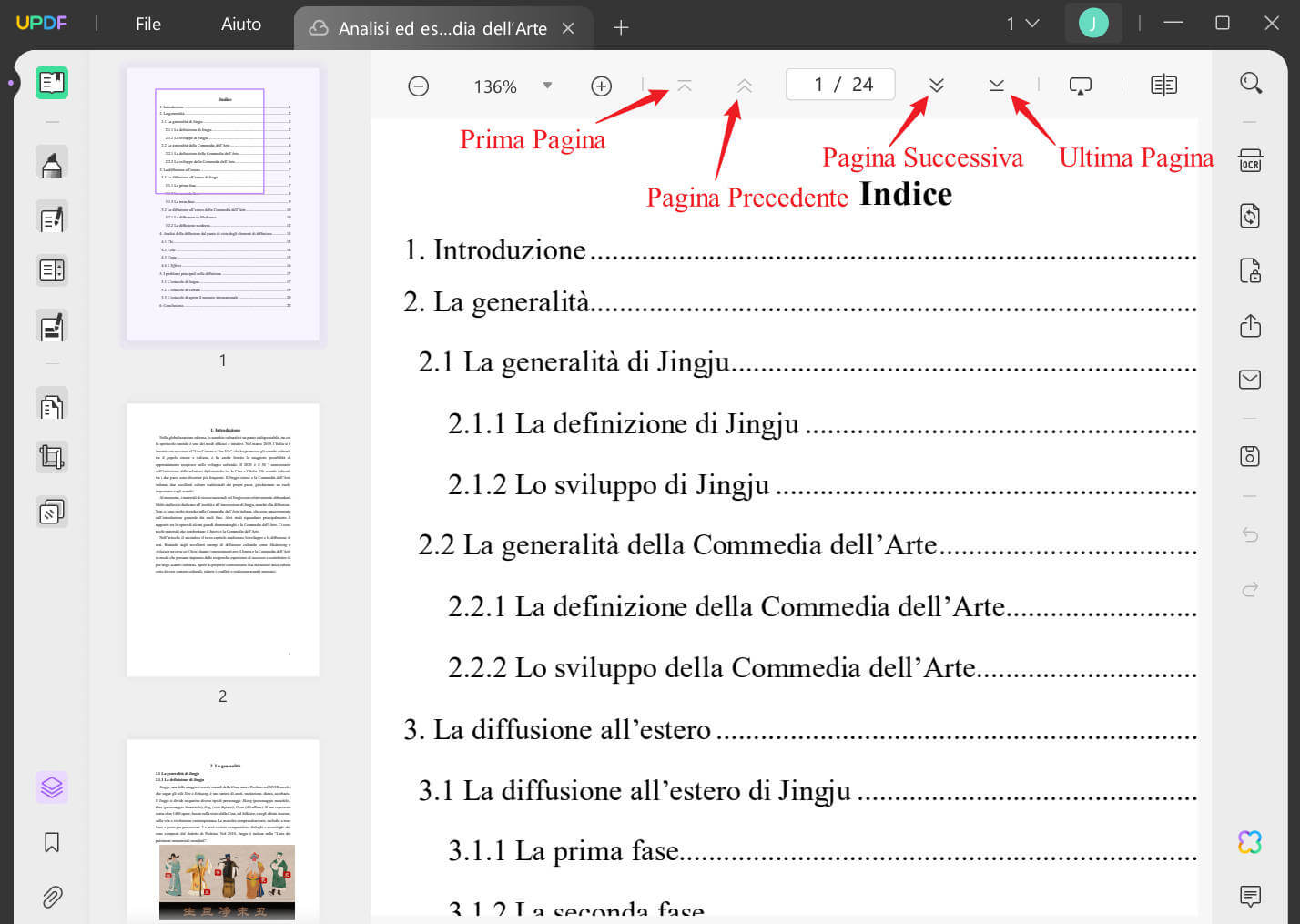Go to previous page button
The height and width of the screenshot is (924, 1300).
pyautogui.click(x=745, y=86)
